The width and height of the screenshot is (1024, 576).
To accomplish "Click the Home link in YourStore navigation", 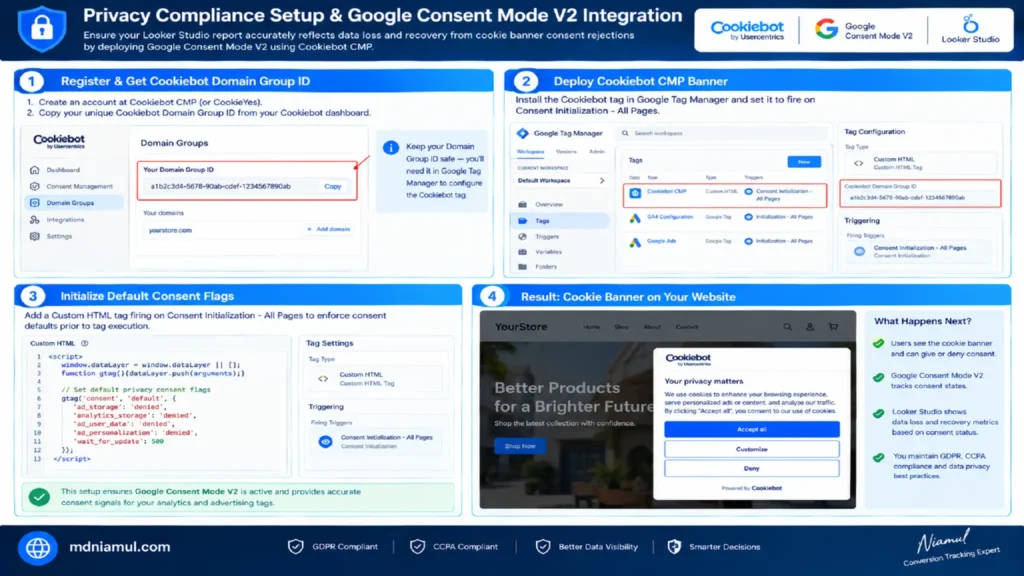I will (x=591, y=327).
